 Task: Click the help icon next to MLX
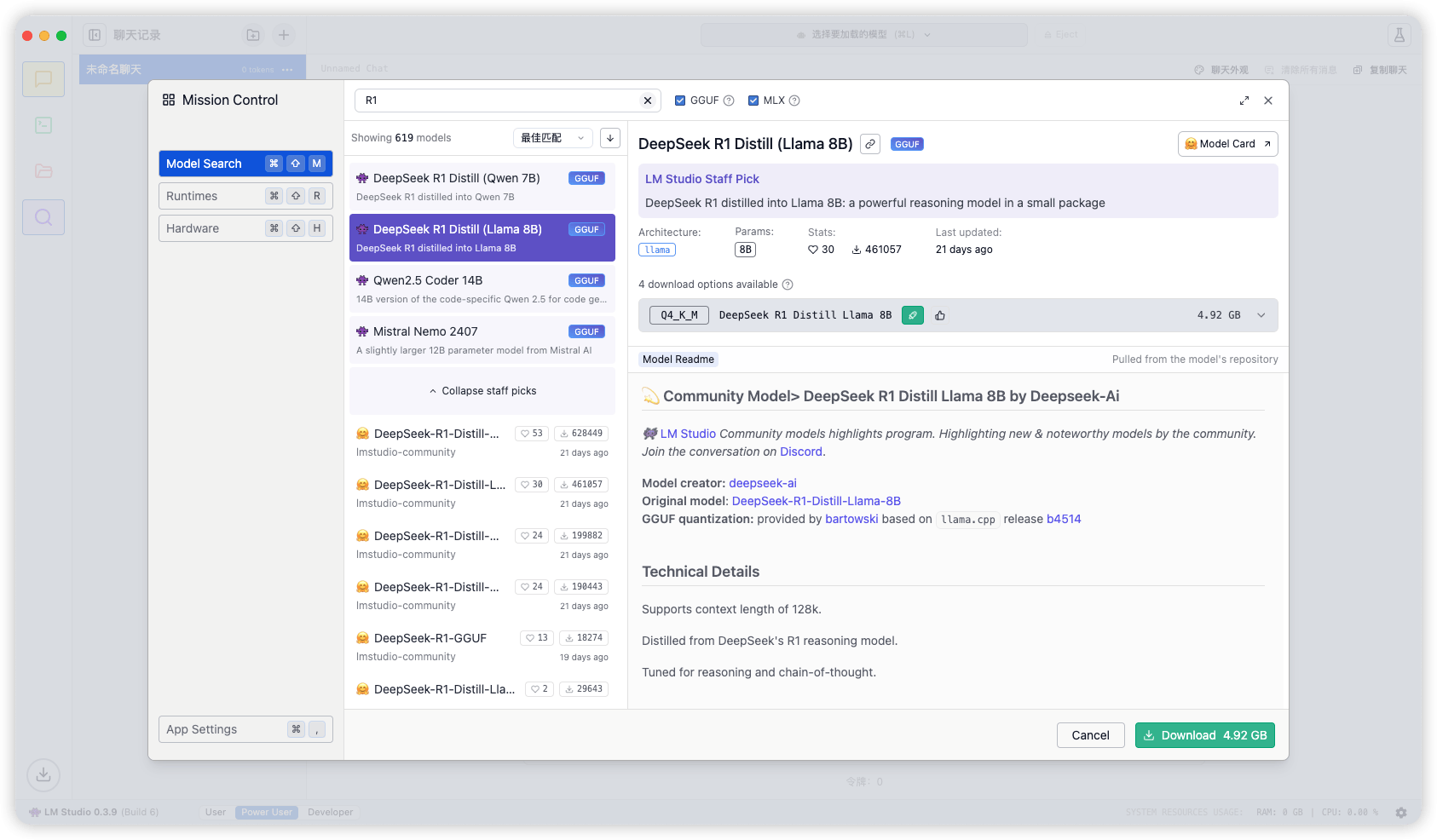(x=794, y=101)
